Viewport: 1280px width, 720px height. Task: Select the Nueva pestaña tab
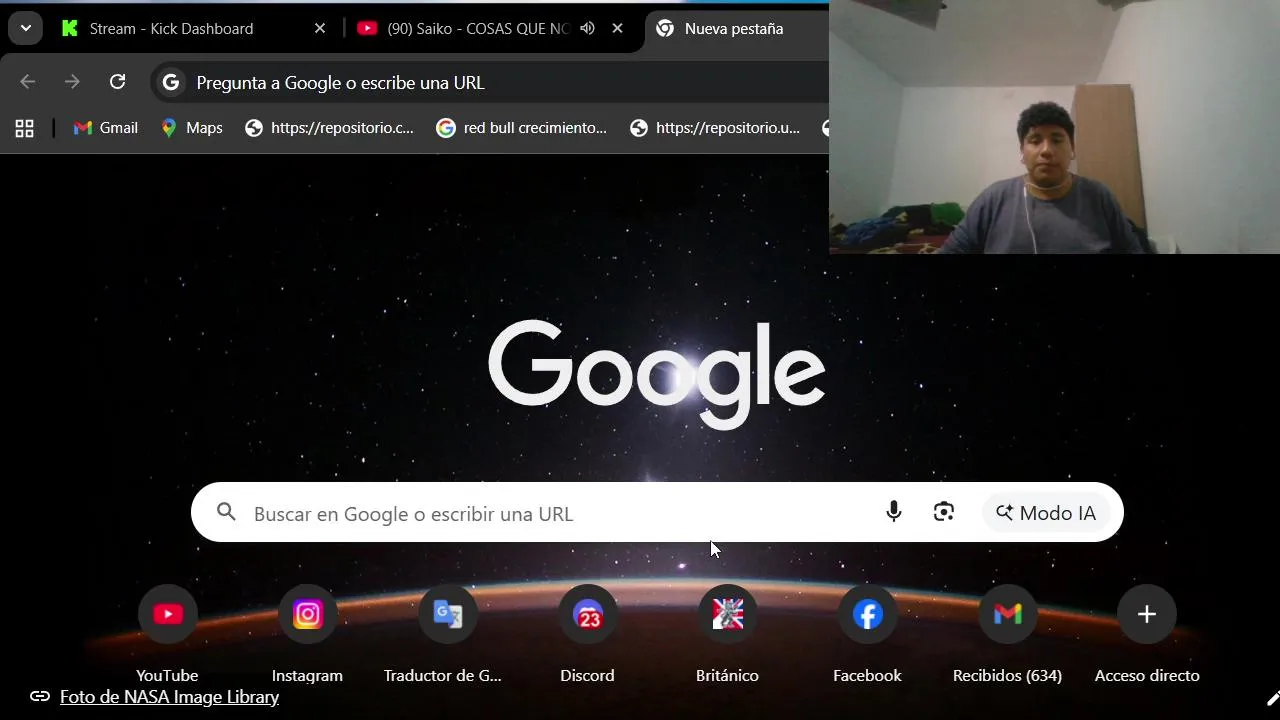click(736, 29)
